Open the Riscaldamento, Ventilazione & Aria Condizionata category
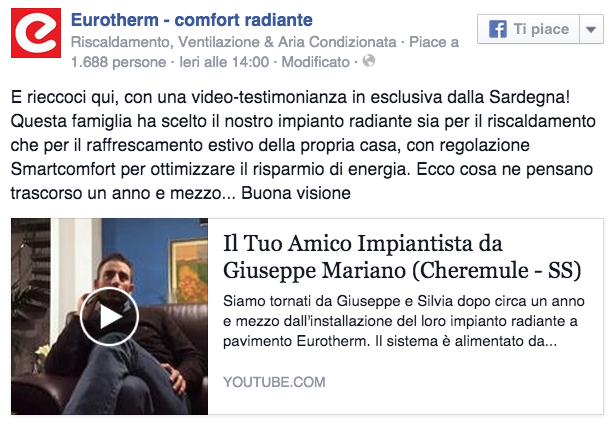Image resolution: width=611 pixels, height=425 pixels. pos(233,42)
